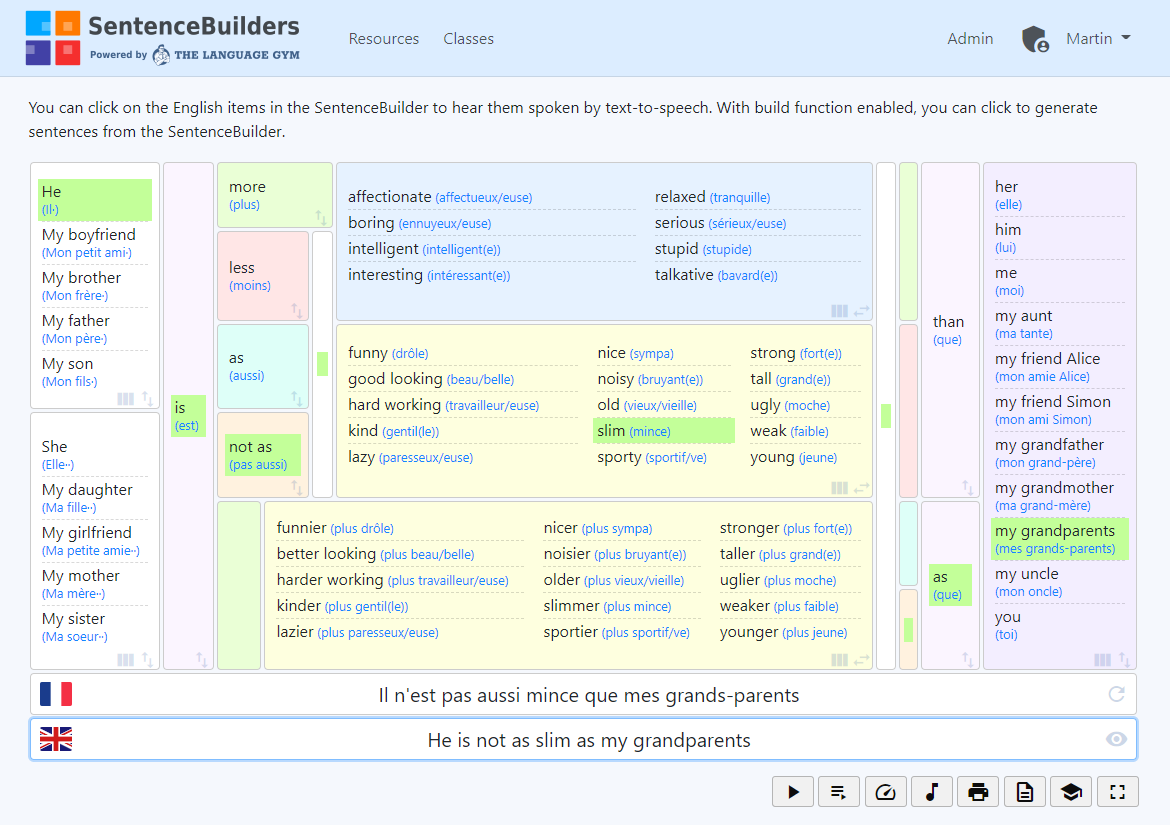1170x825 pixels.
Task: Click the play button in bottom toolbar
Action: click(793, 792)
